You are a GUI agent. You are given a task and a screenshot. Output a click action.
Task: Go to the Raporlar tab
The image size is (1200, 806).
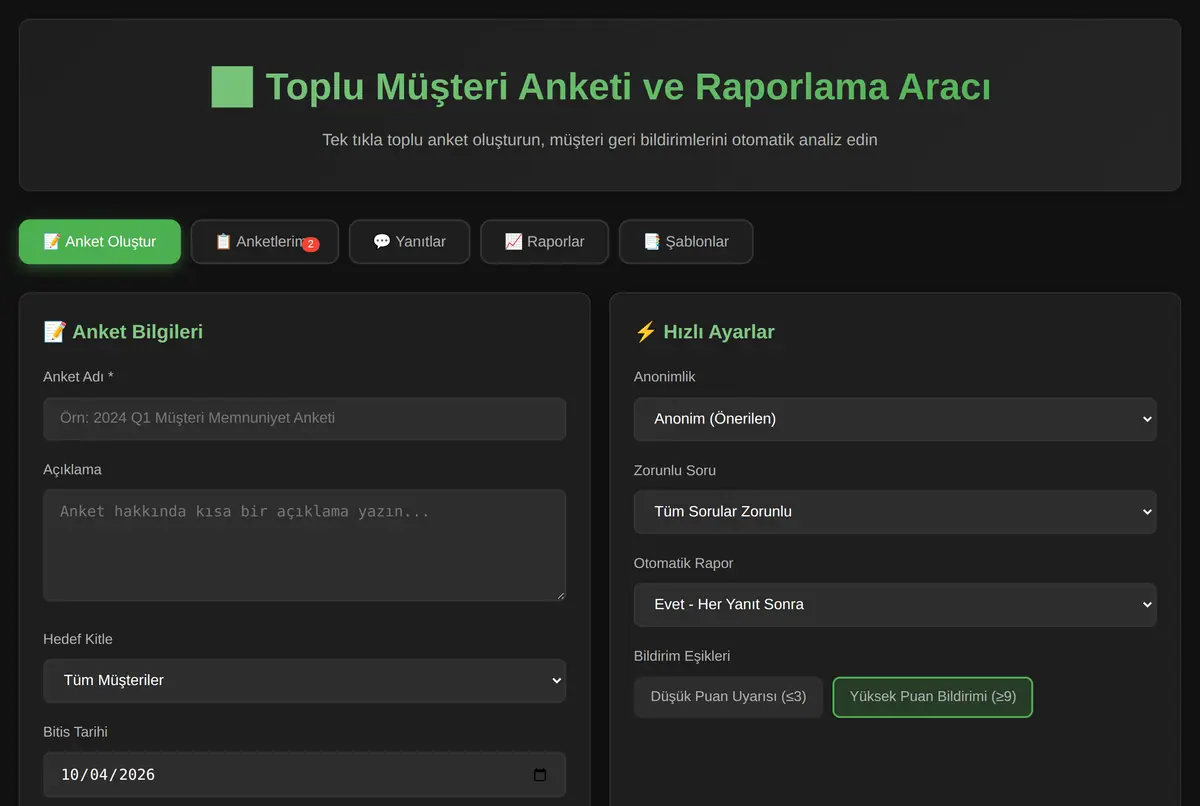tap(544, 242)
